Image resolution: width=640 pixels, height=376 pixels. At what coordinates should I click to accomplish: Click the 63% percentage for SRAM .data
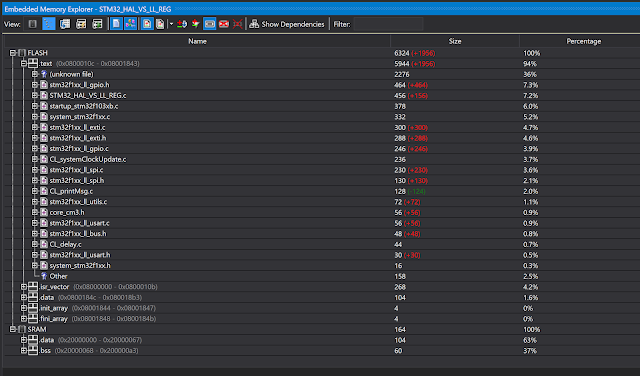[x=530, y=340]
